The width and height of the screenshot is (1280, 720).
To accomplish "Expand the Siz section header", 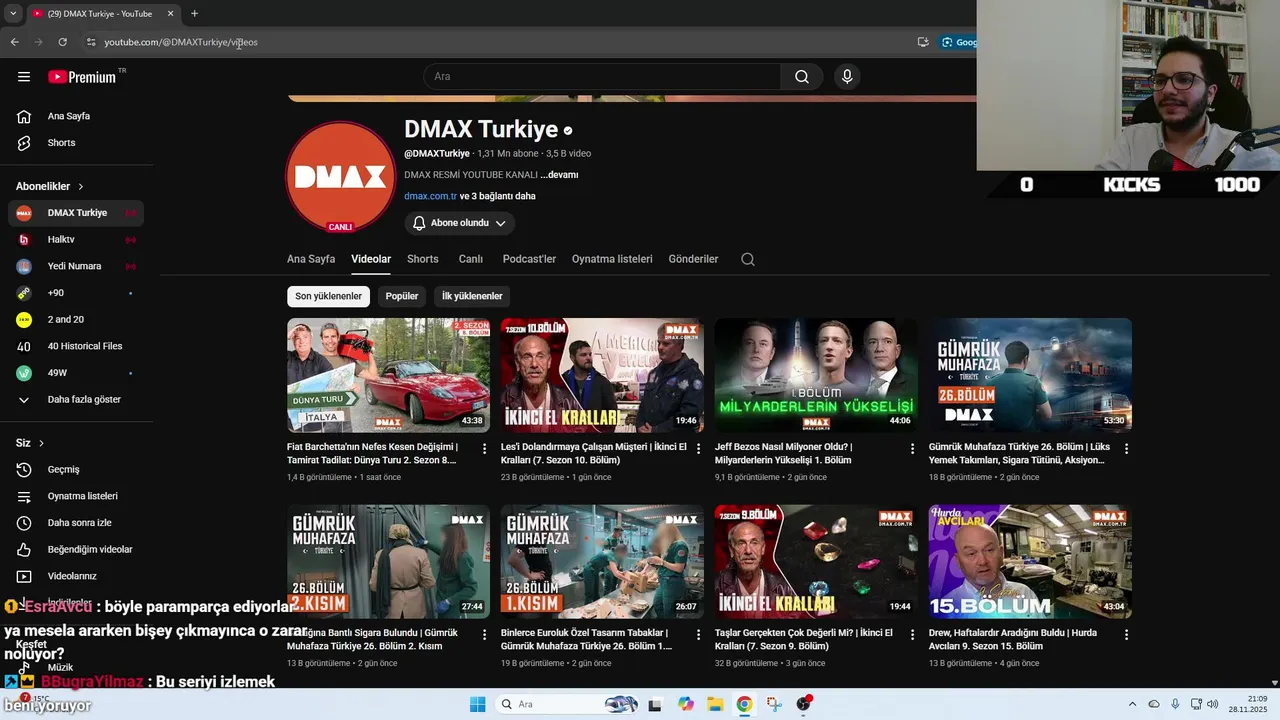I will click(30, 443).
